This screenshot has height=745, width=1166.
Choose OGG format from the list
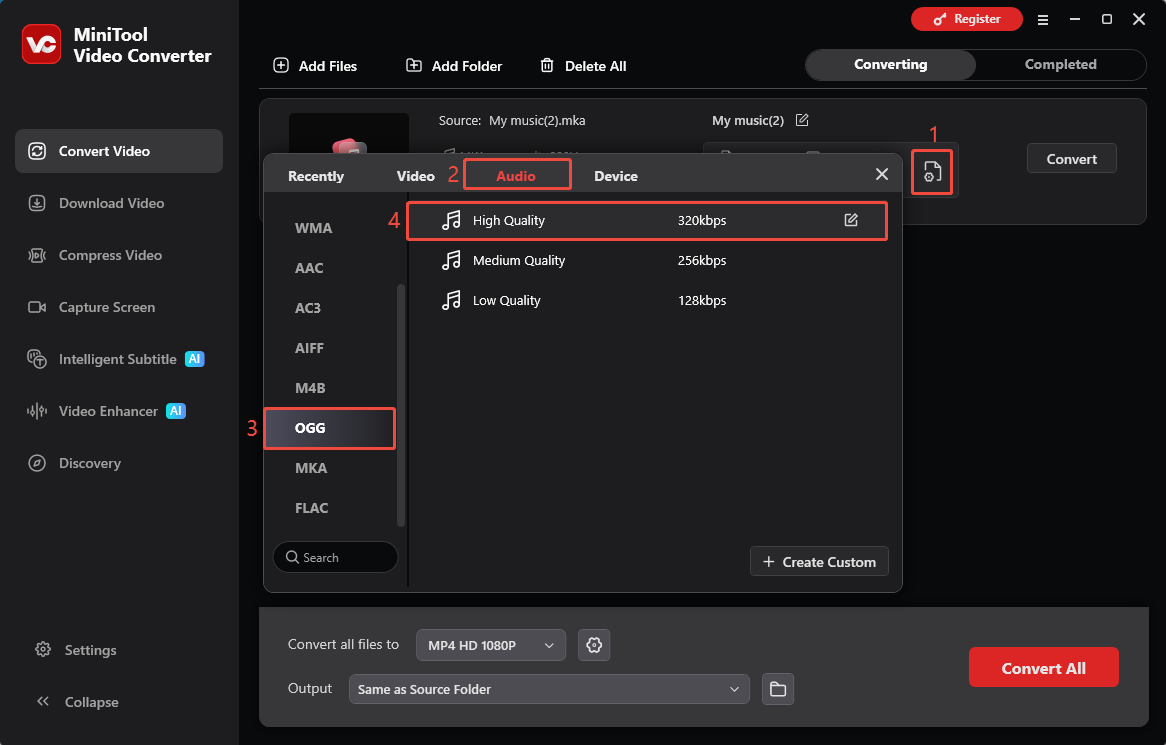click(x=329, y=428)
